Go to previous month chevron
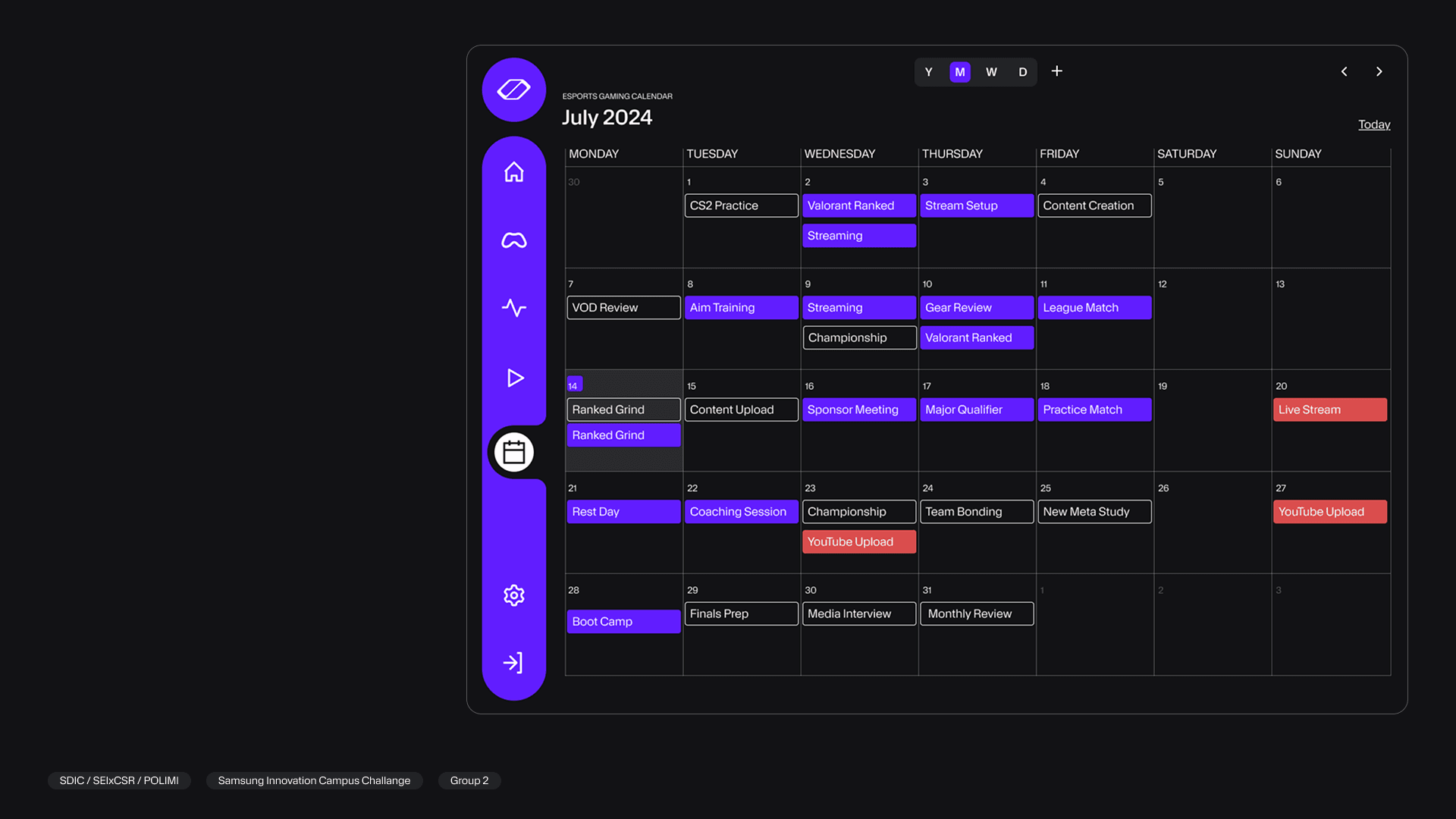This screenshot has height=819, width=1456. 1344,71
